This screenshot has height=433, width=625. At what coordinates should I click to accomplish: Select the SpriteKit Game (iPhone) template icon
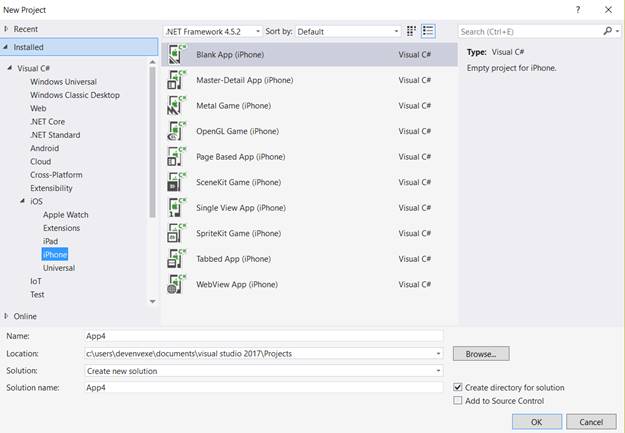tap(177, 233)
